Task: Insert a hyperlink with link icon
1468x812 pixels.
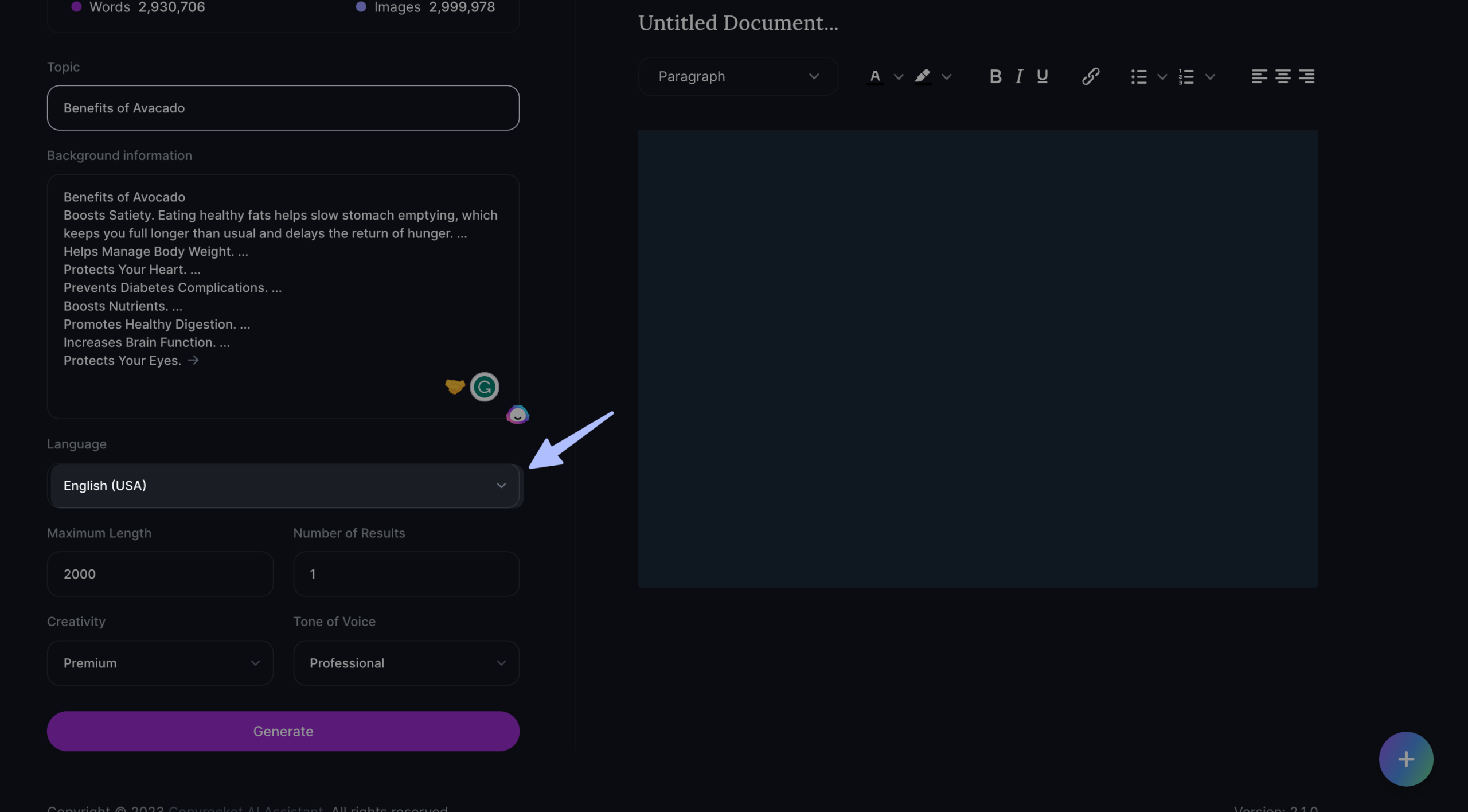Action: tap(1090, 76)
